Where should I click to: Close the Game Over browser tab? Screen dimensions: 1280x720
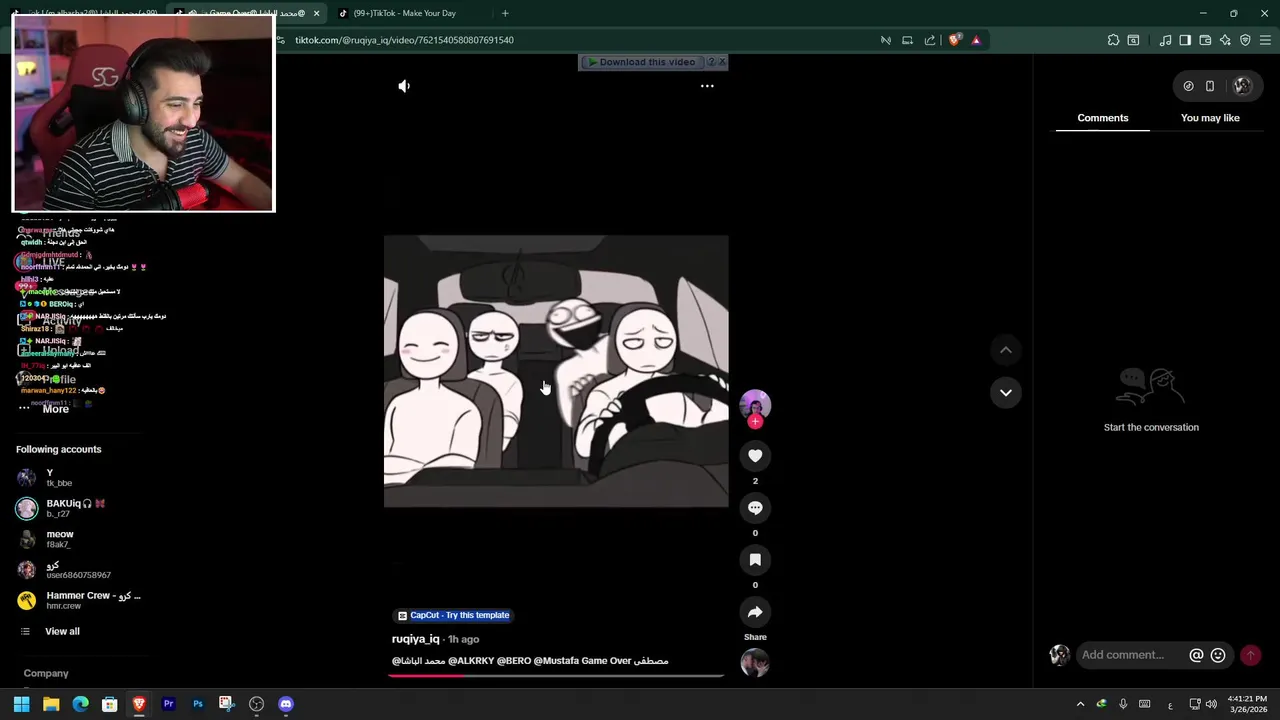click(x=316, y=14)
